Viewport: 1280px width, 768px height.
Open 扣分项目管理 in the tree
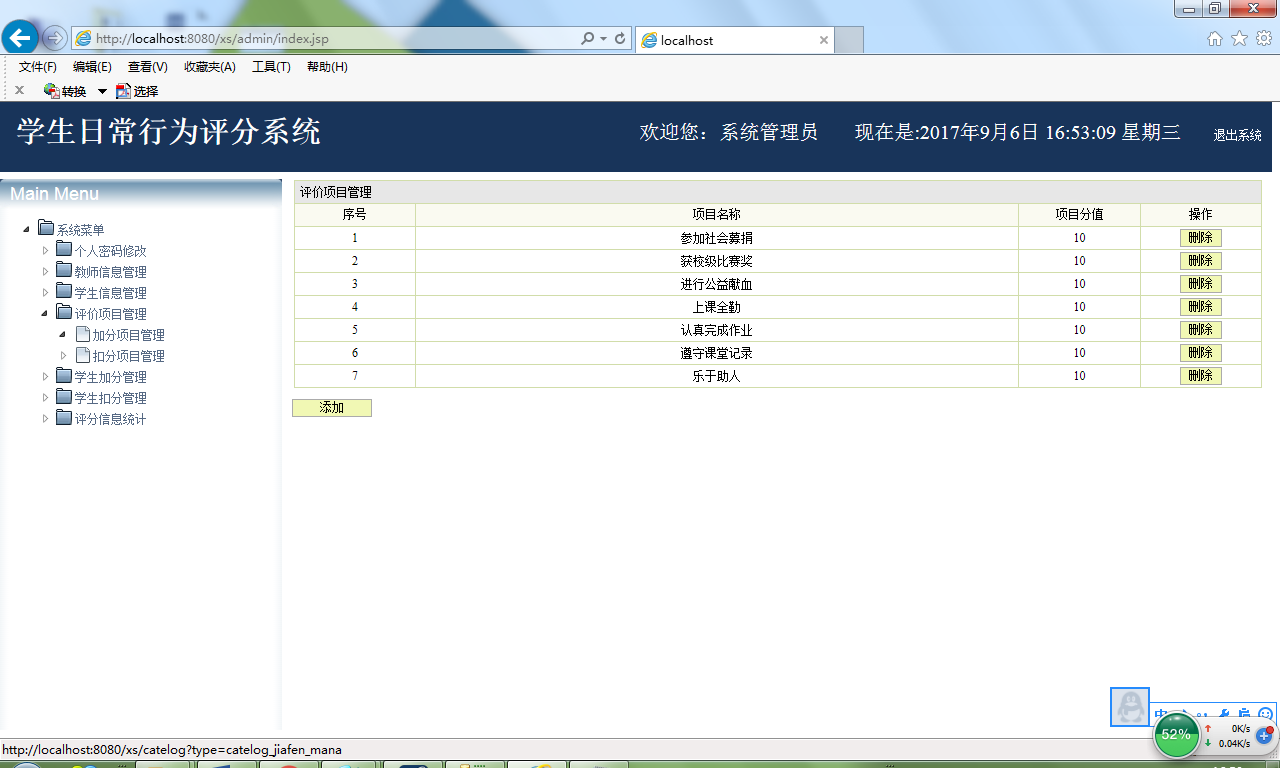coord(129,356)
